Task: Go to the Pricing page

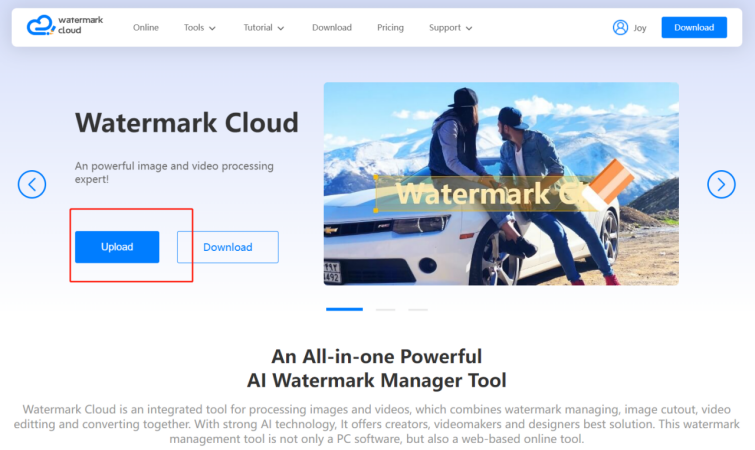Action: [x=390, y=27]
